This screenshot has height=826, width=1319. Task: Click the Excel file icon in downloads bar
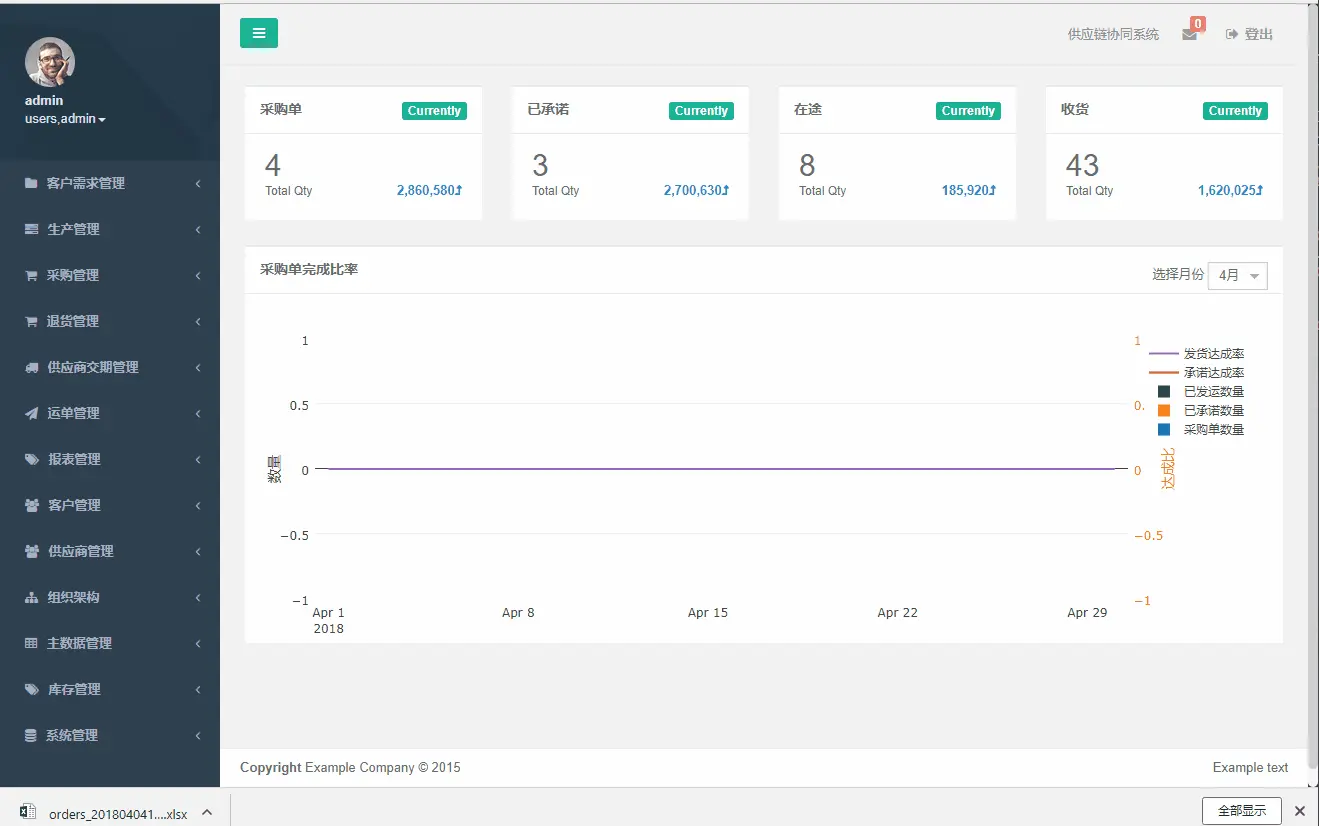point(28,812)
